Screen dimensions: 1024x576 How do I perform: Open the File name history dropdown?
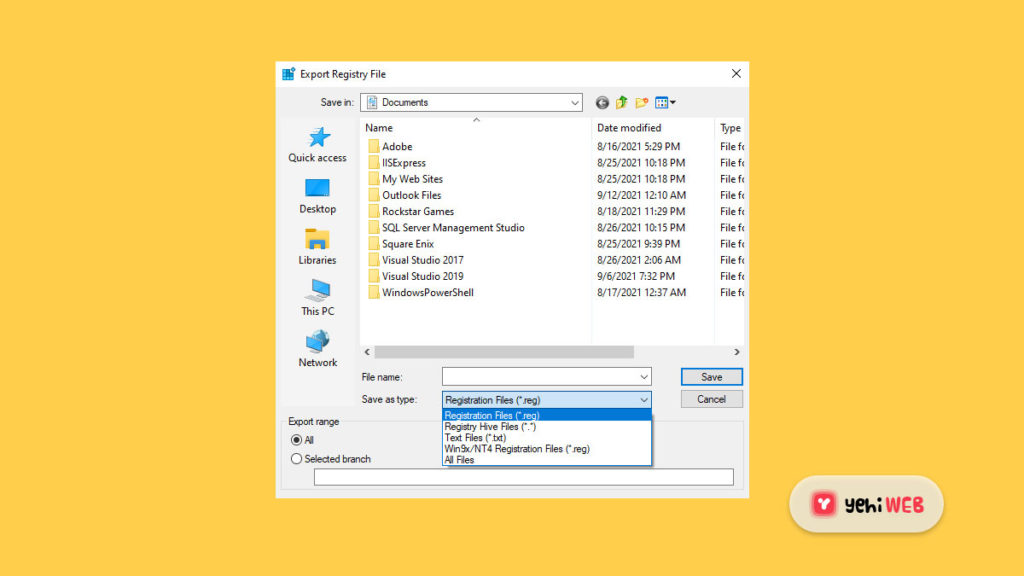tap(643, 377)
